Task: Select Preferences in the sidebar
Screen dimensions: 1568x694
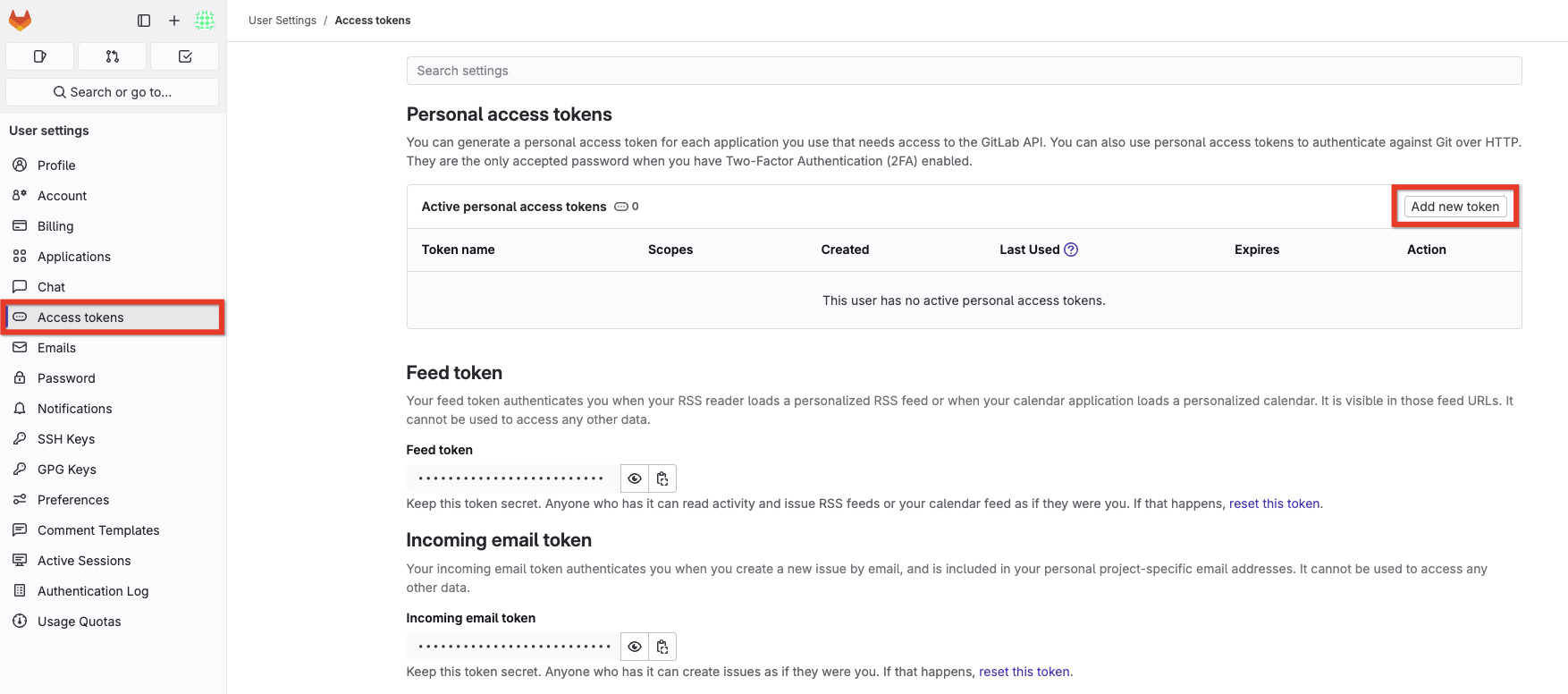Action: click(73, 500)
